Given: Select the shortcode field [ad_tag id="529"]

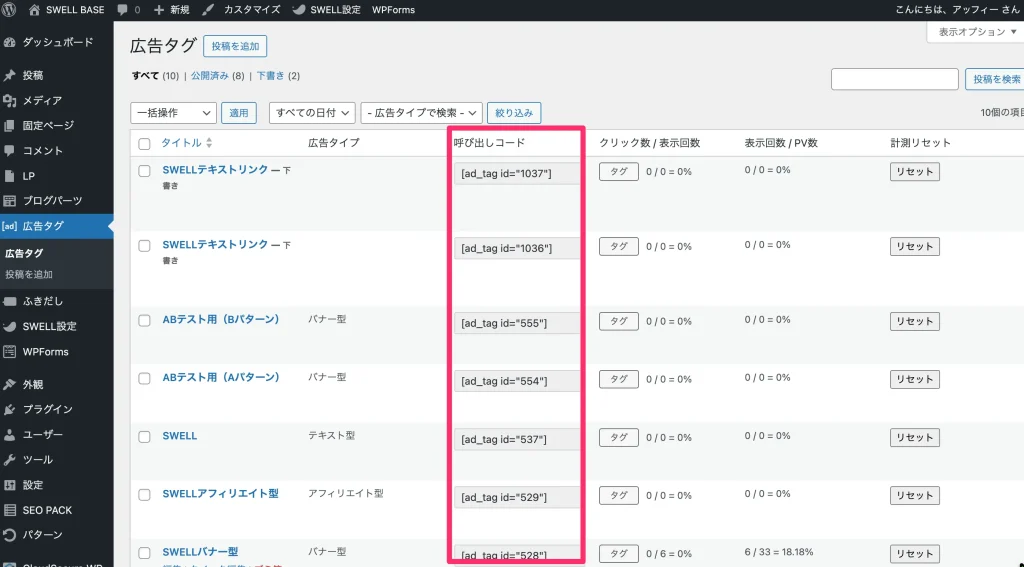Looking at the screenshot, I should coord(517,497).
